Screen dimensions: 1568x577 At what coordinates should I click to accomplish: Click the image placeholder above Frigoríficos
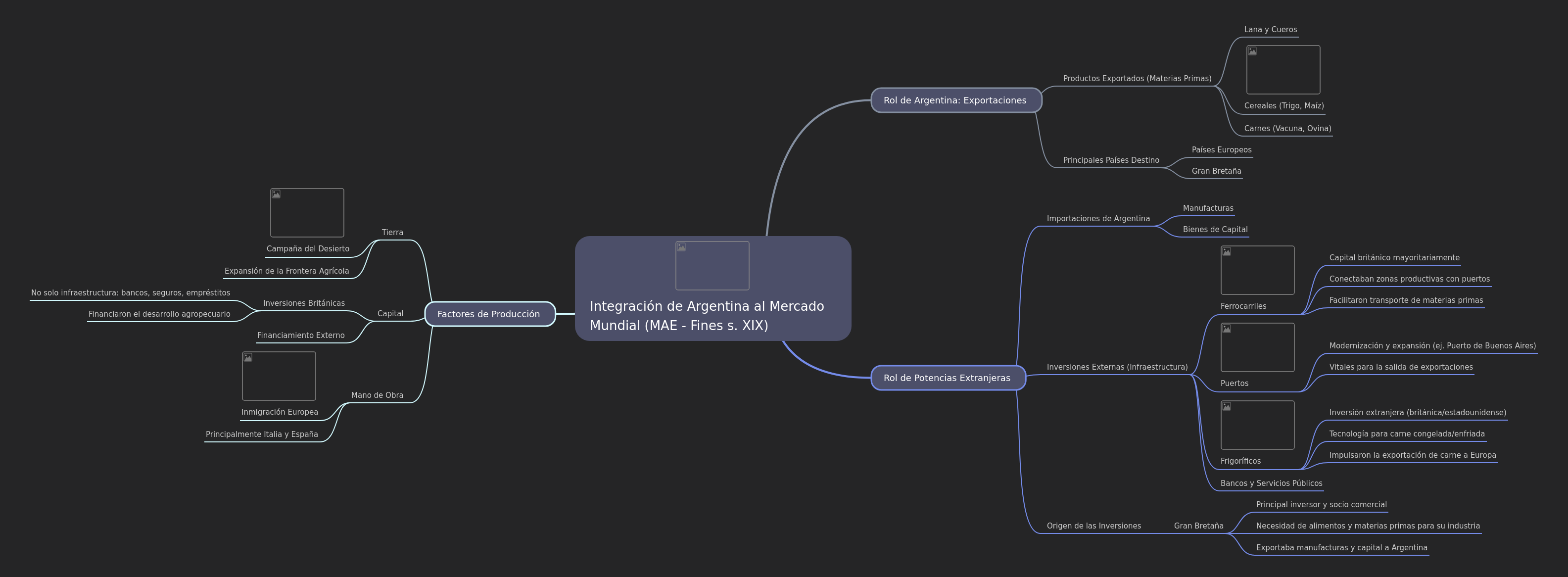tap(1258, 425)
